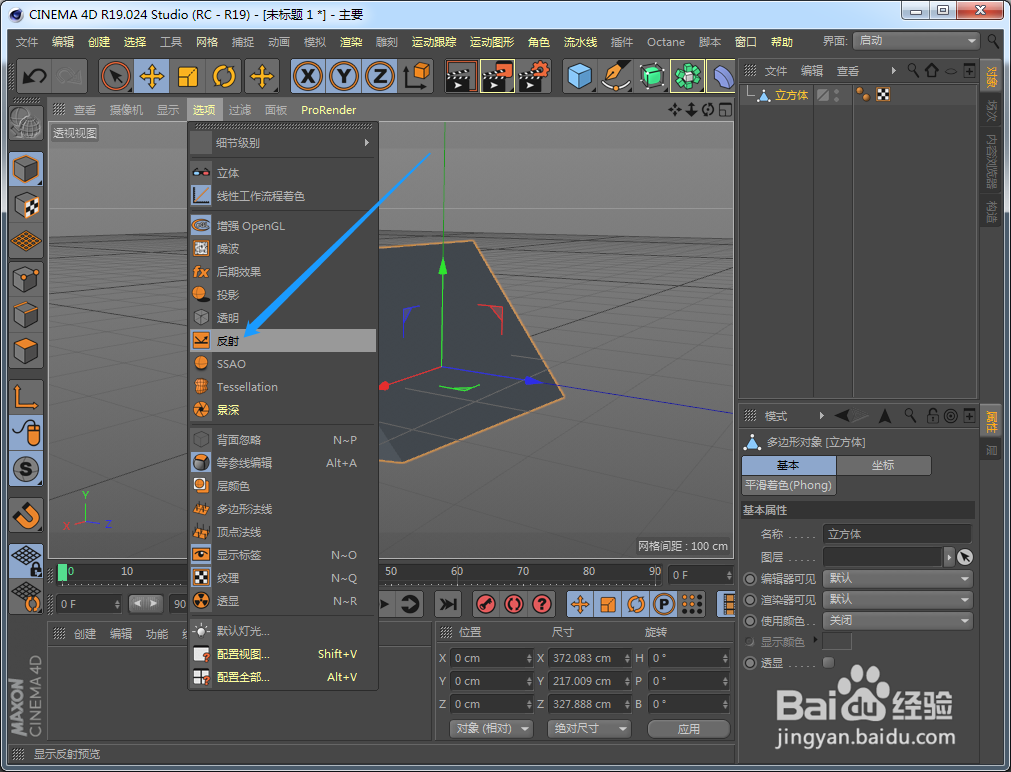Click the 显示颜色 color swatch

point(838,641)
